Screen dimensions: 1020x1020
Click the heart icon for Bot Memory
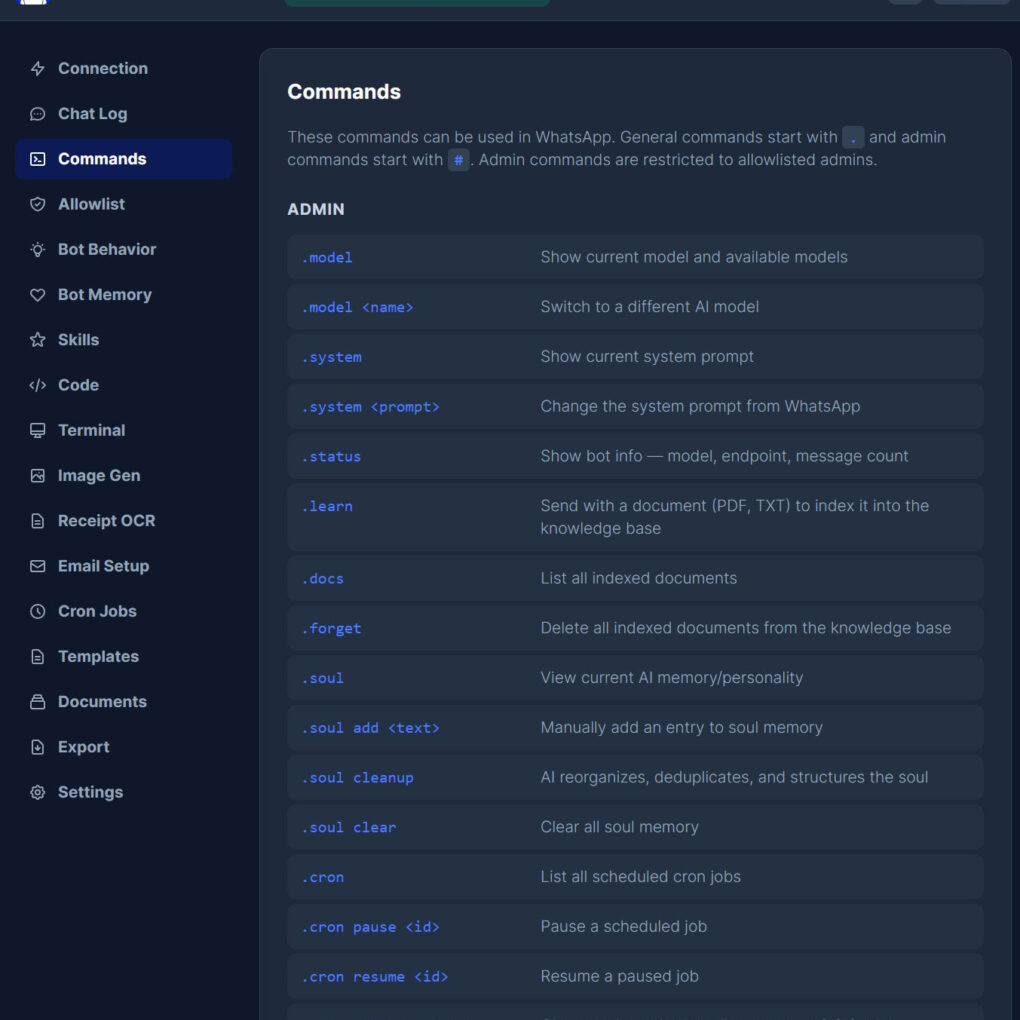tap(38, 295)
